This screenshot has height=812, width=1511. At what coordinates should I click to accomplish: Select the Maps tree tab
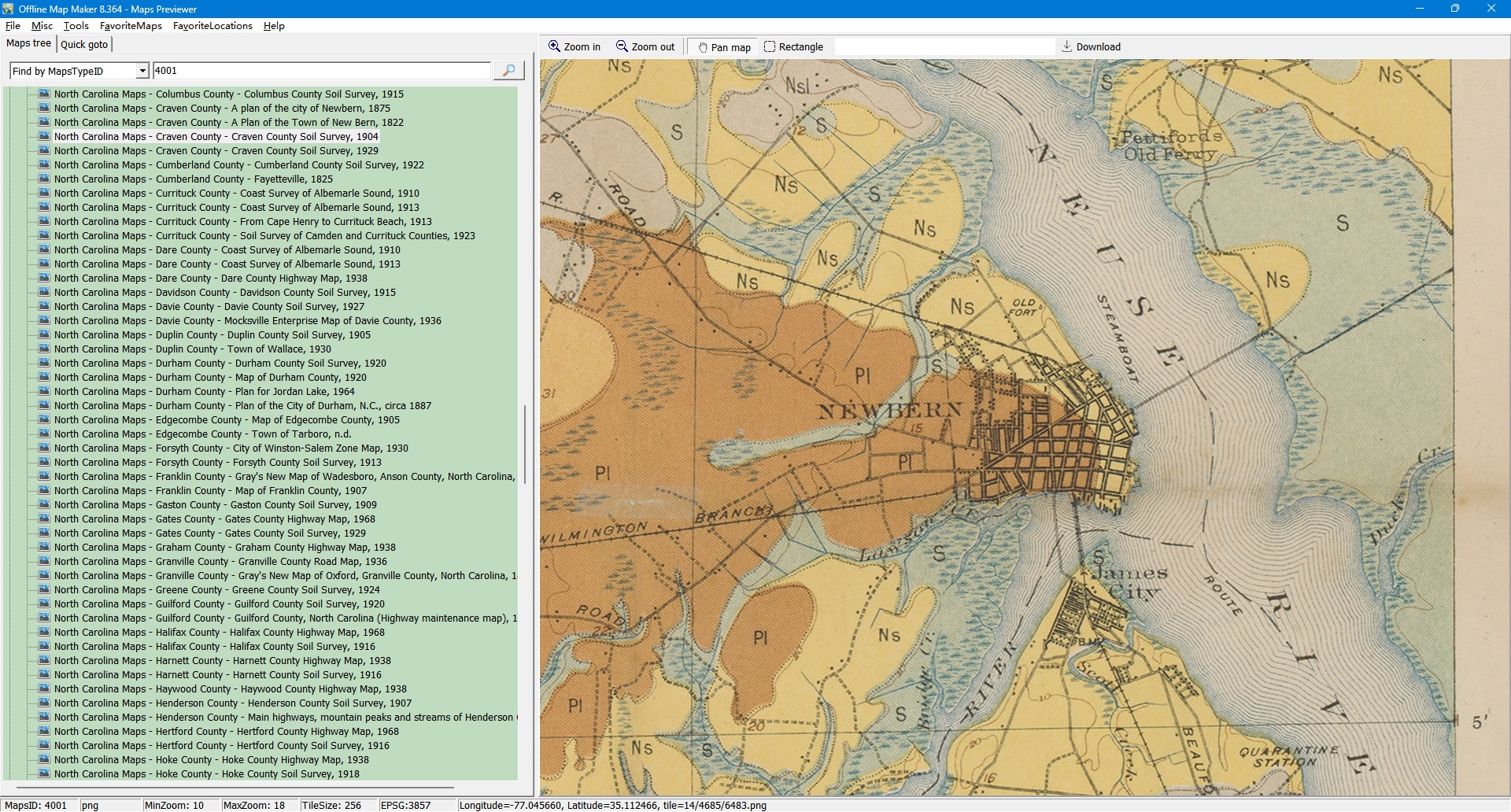coord(28,43)
